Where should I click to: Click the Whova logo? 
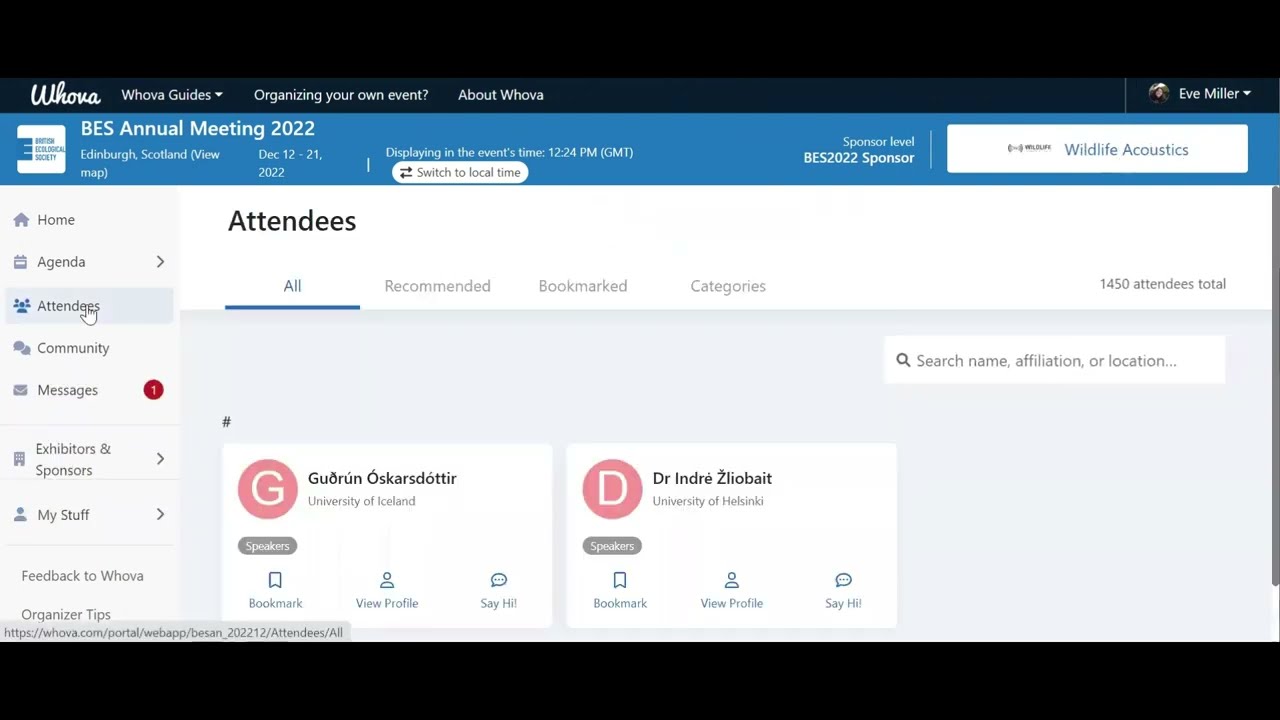click(x=65, y=94)
